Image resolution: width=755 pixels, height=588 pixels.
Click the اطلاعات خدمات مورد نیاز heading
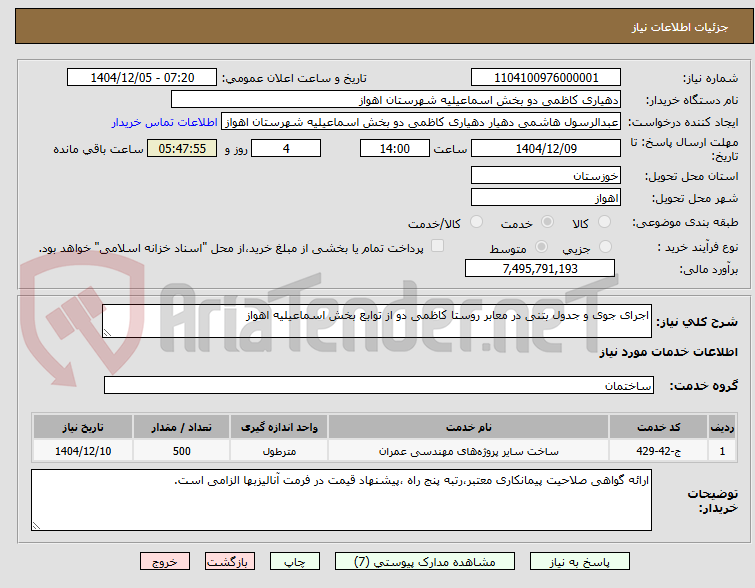point(668,352)
